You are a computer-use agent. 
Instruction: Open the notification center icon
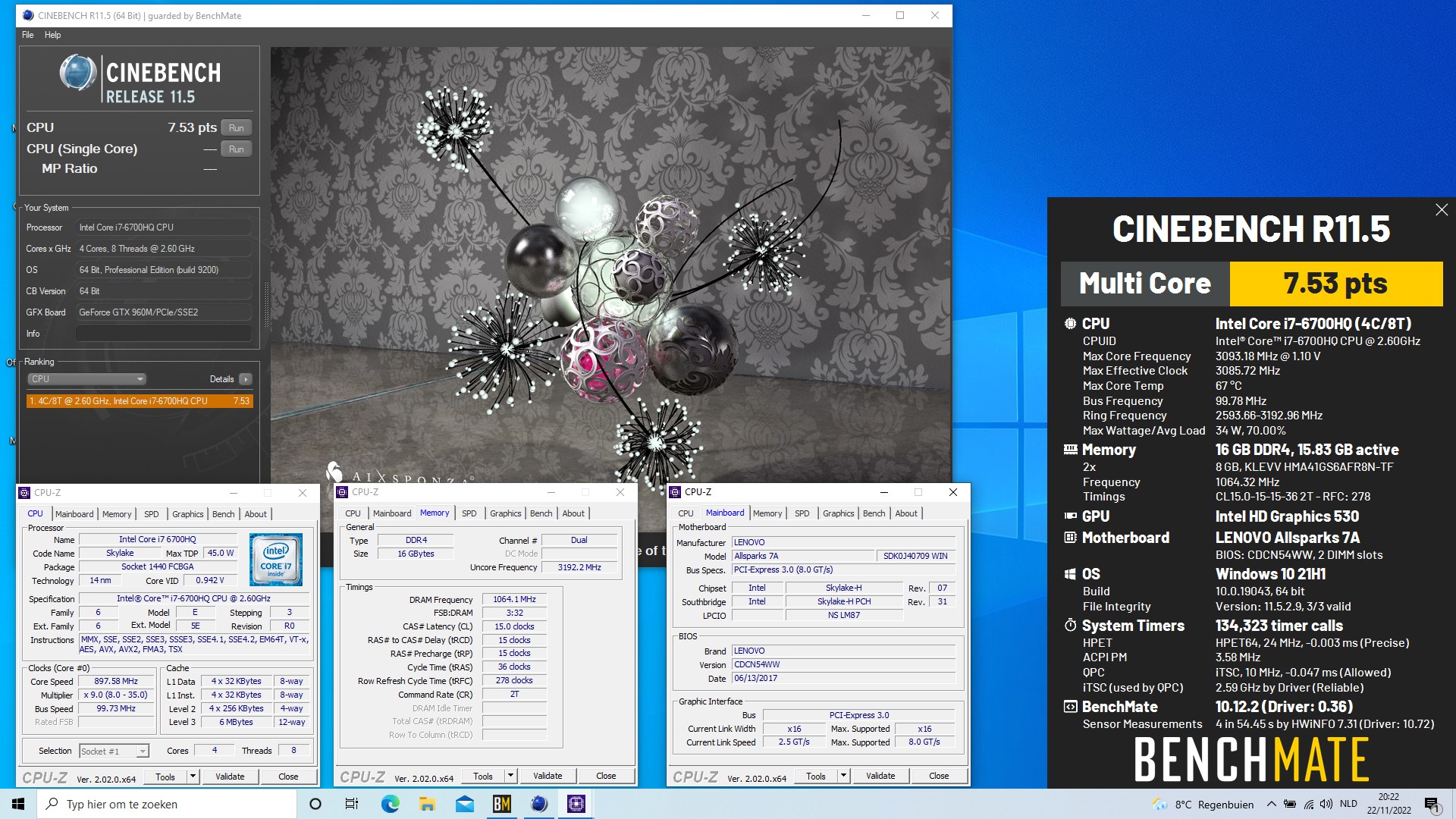(x=1432, y=805)
